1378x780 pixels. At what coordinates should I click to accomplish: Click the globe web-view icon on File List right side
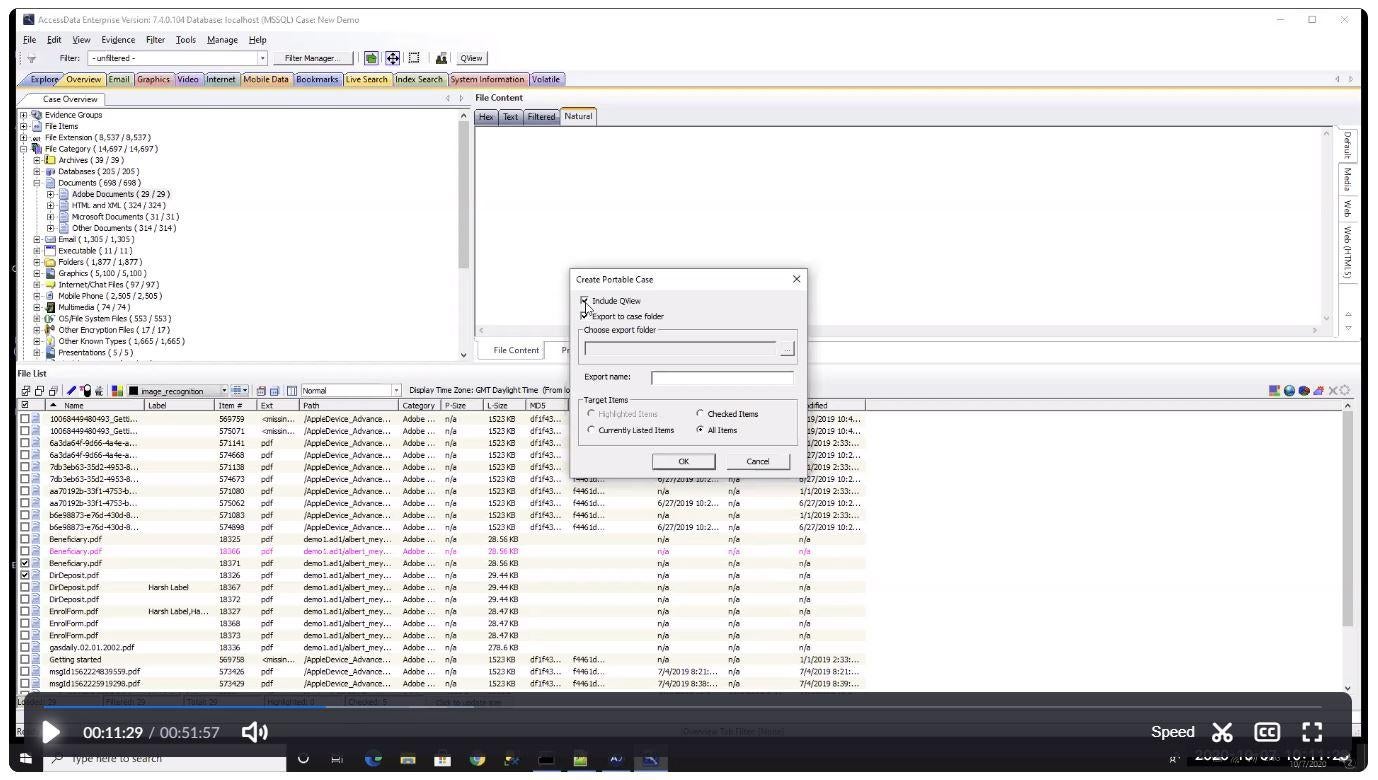(1289, 390)
